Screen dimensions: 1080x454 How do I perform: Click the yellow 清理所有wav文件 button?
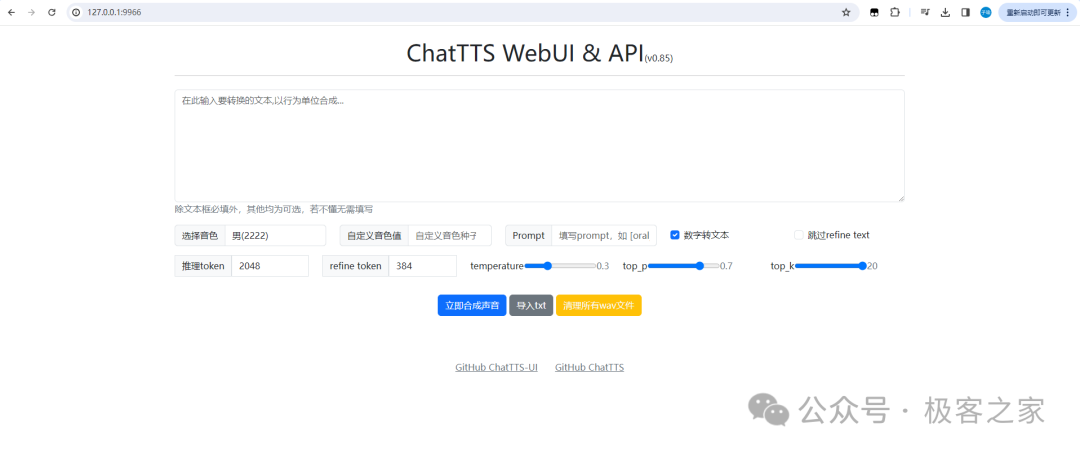click(x=599, y=305)
